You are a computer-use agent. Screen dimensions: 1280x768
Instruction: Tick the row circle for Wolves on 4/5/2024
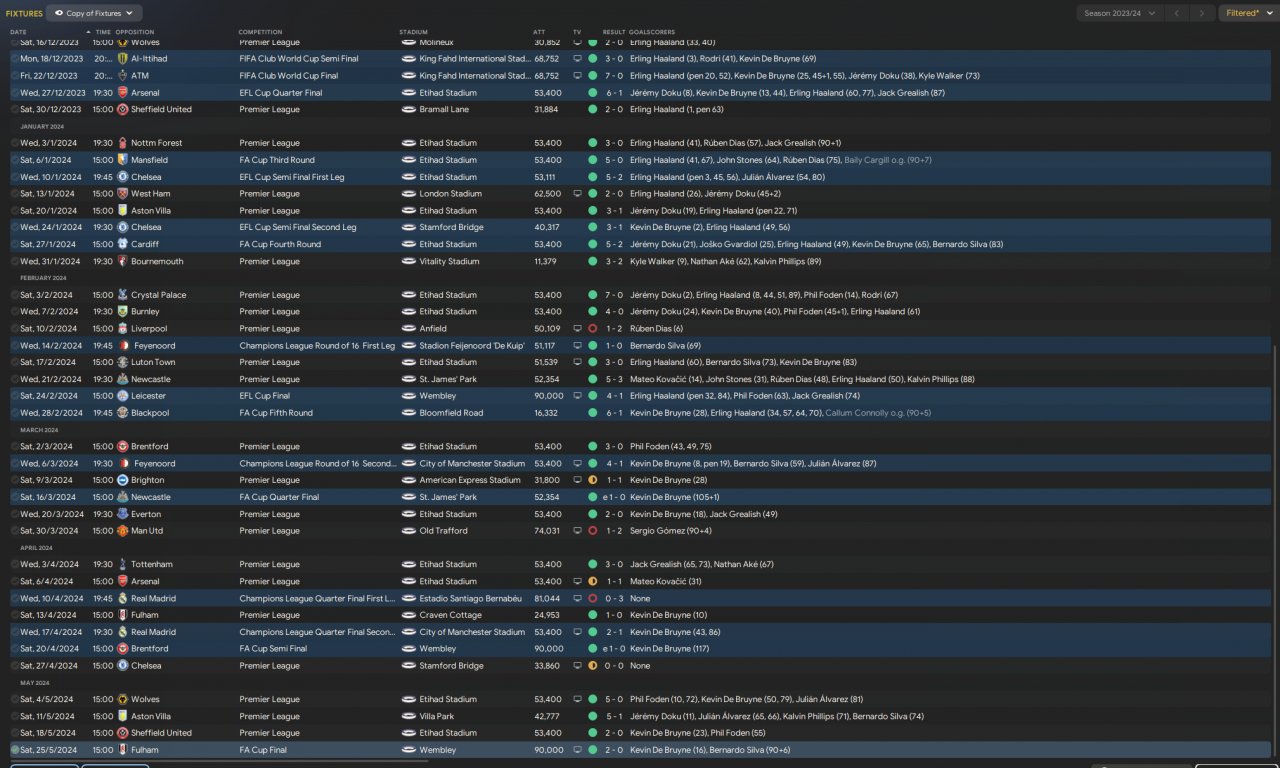[x=15, y=699]
